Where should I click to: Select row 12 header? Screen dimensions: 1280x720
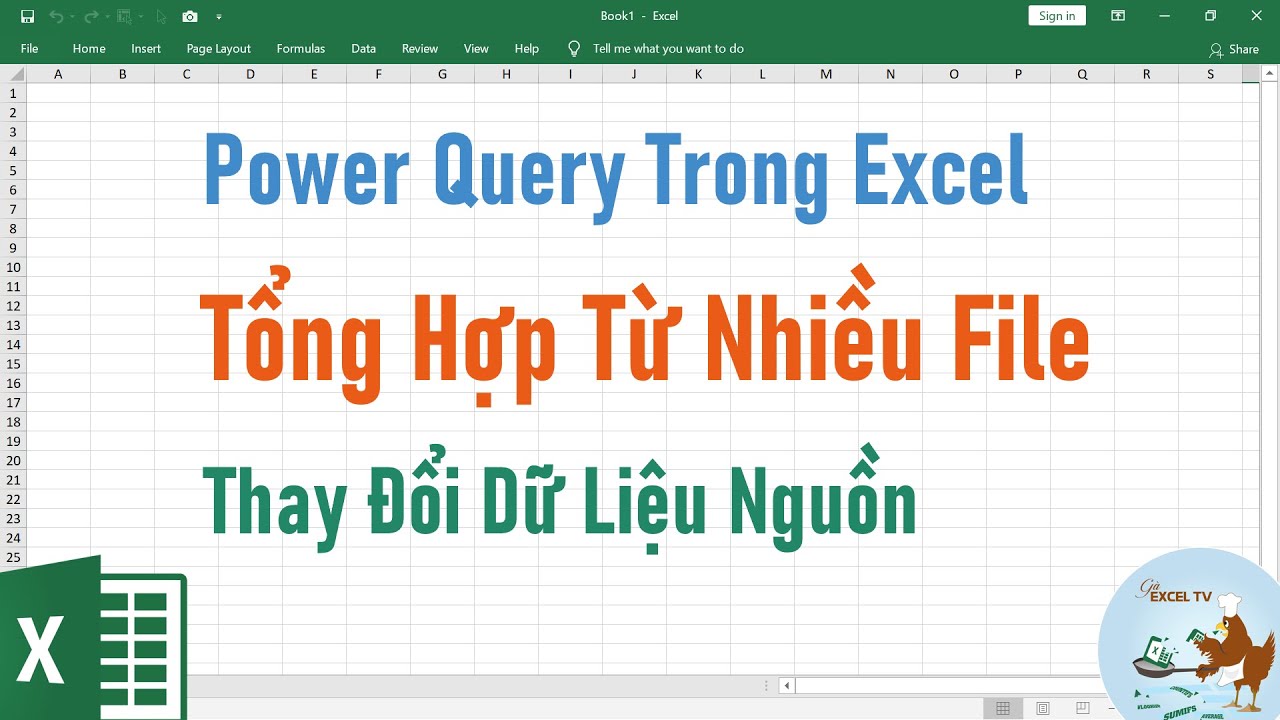coord(13,306)
